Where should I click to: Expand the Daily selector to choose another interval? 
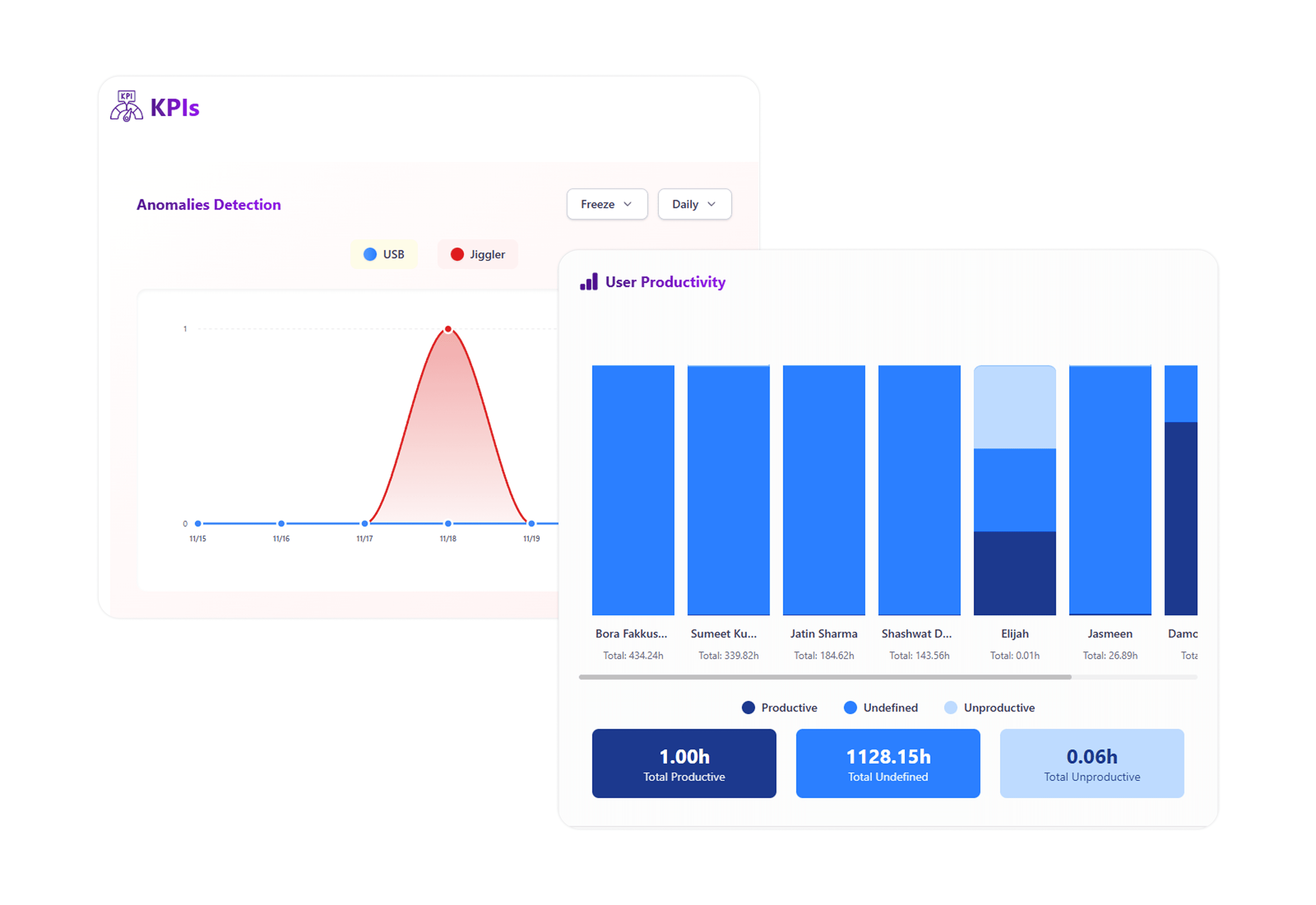click(694, 204)
